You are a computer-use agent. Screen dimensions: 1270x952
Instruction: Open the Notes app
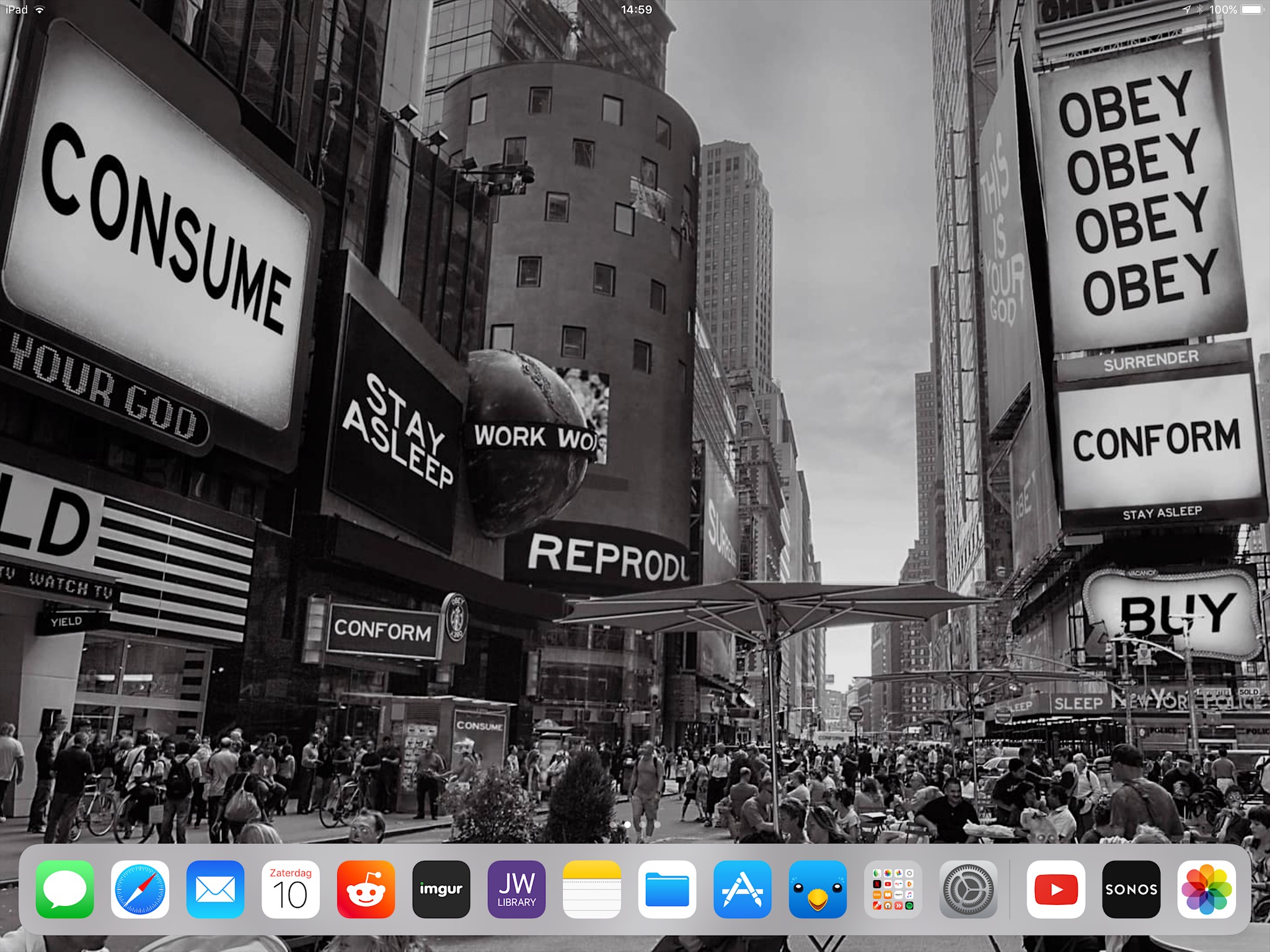592,889
